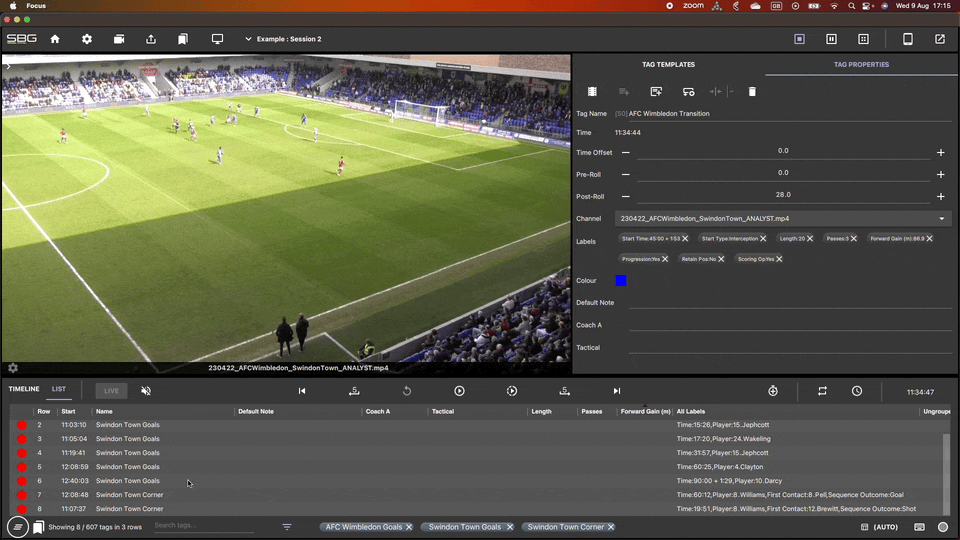
Task: Remove the Start Type:Interception label chip
Action: (x=763, y=239)
